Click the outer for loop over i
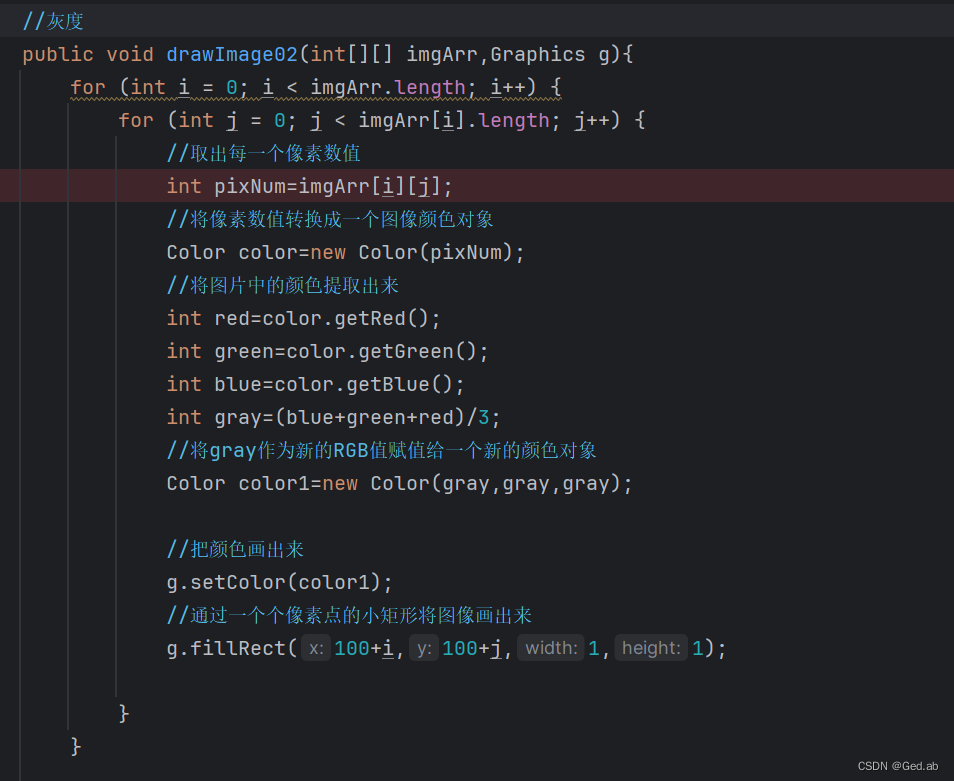Image resolution: width=954 pixels, height=781 pixels. coord(316,88)
